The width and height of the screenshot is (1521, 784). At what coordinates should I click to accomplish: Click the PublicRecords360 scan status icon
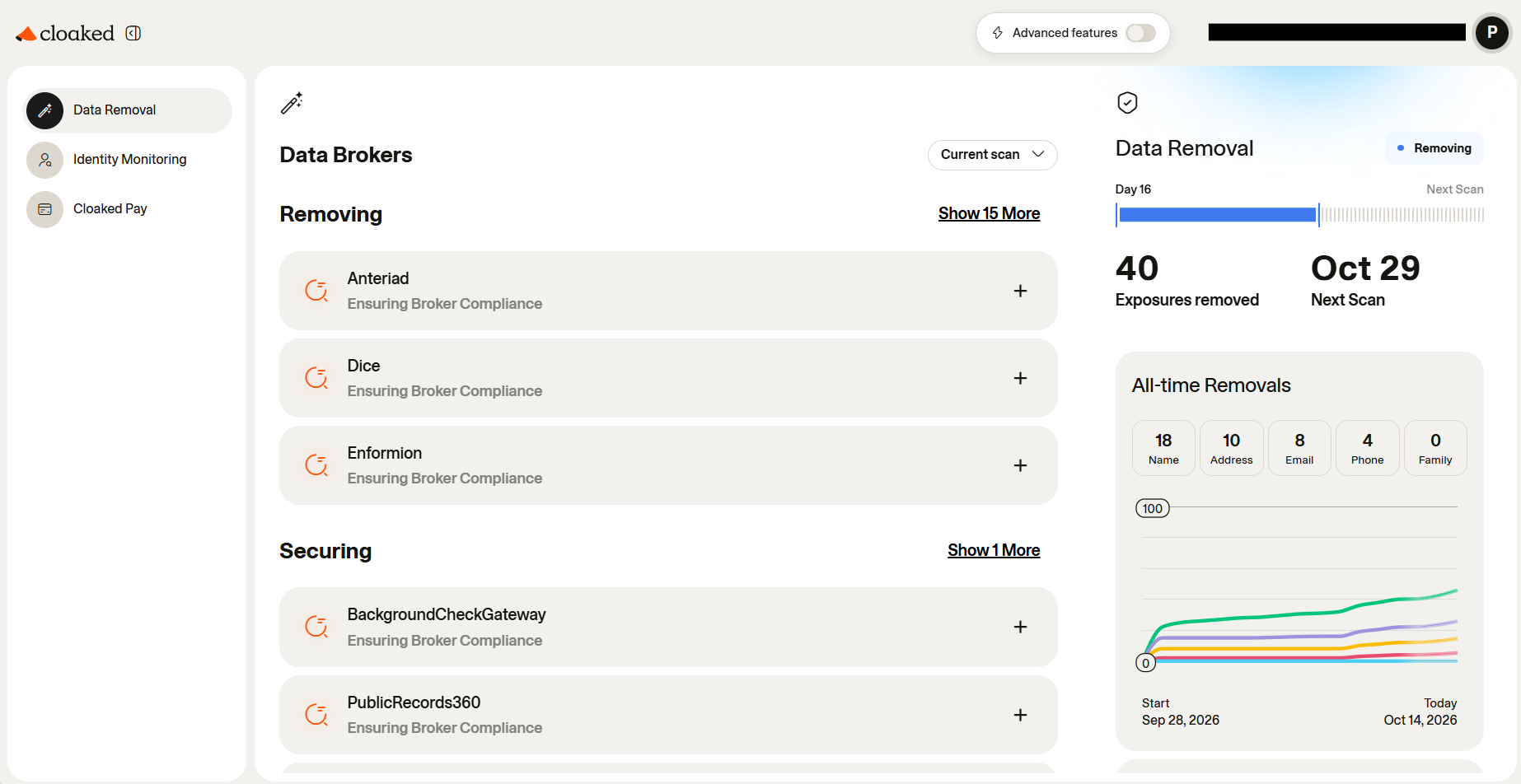316,715
